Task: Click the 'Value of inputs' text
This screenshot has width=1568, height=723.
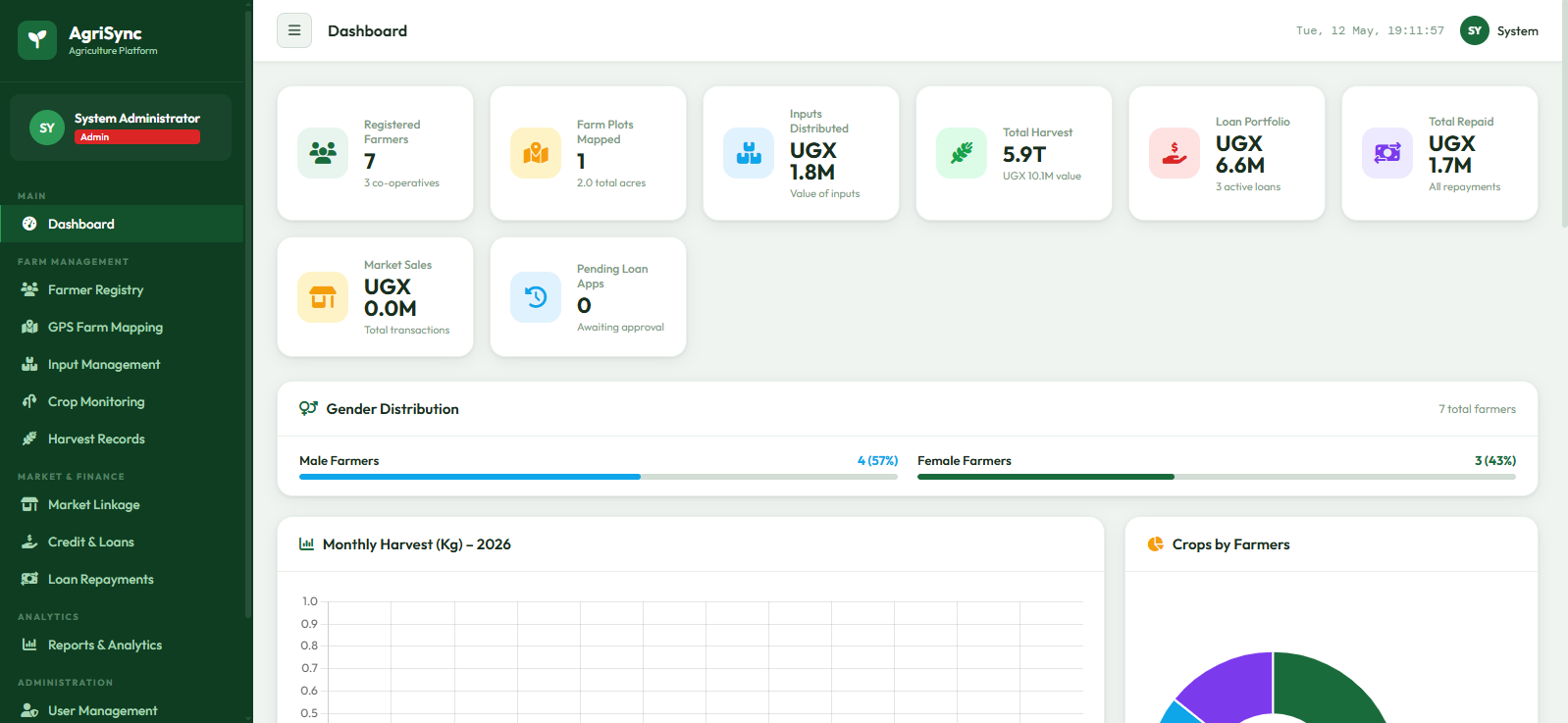Action: [x=824, y=193]
